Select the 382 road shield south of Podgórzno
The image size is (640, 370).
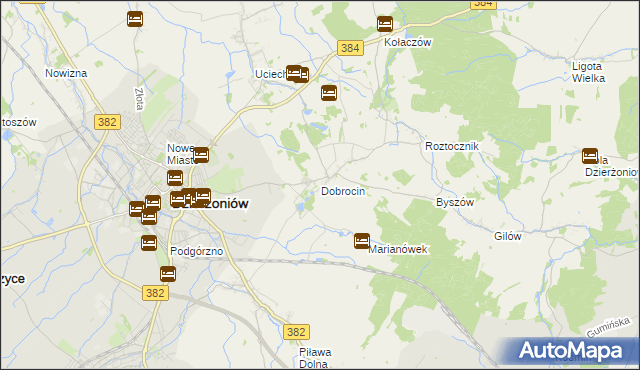[156, 293]
